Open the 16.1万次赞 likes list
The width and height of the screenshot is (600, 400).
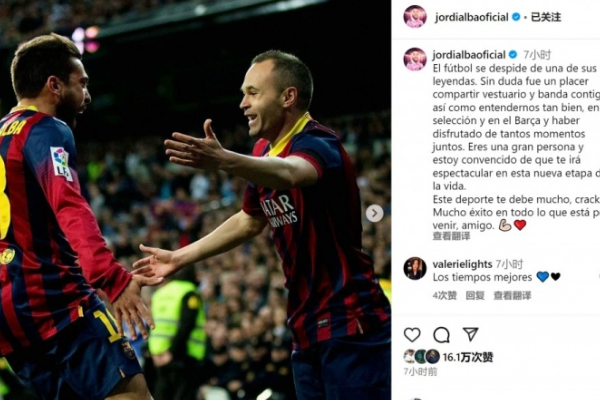click(468, 357)
